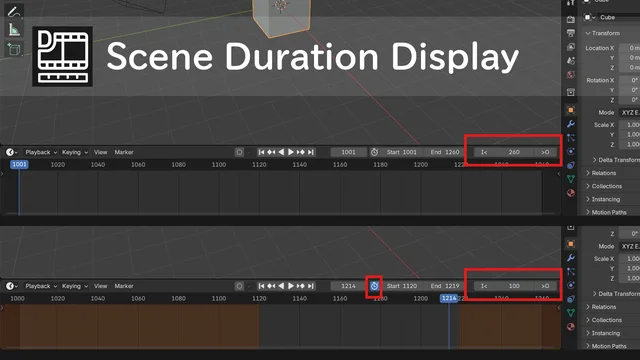Screen dimensions: 640x360
Task: Jump to previous keyframe in frame 1001 timeline
Action: (271, 152)
